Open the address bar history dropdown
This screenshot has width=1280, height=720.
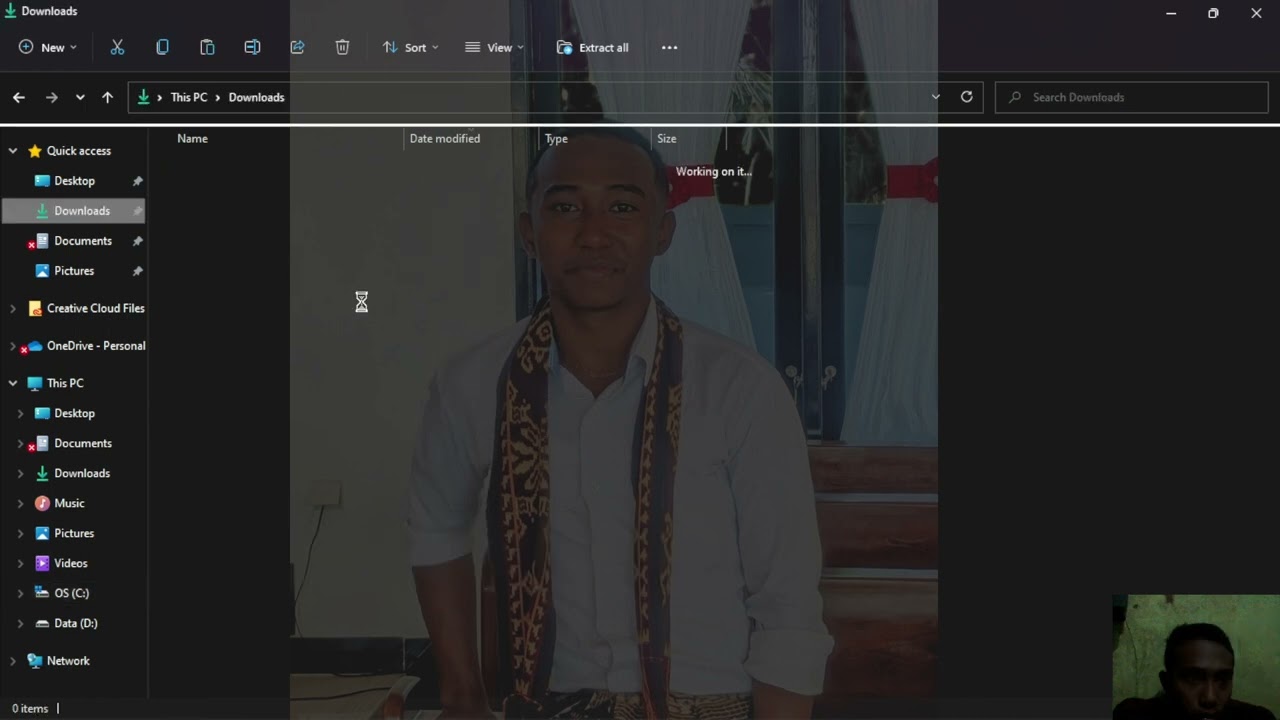coord(936,97)
